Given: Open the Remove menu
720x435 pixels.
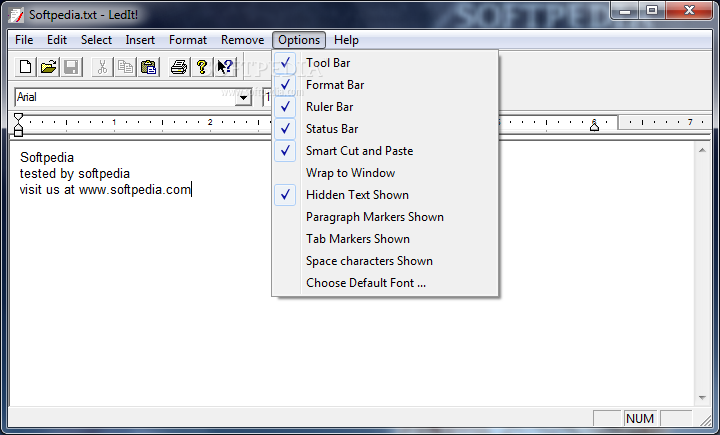Looking at the screenshot, I should 242,40.
